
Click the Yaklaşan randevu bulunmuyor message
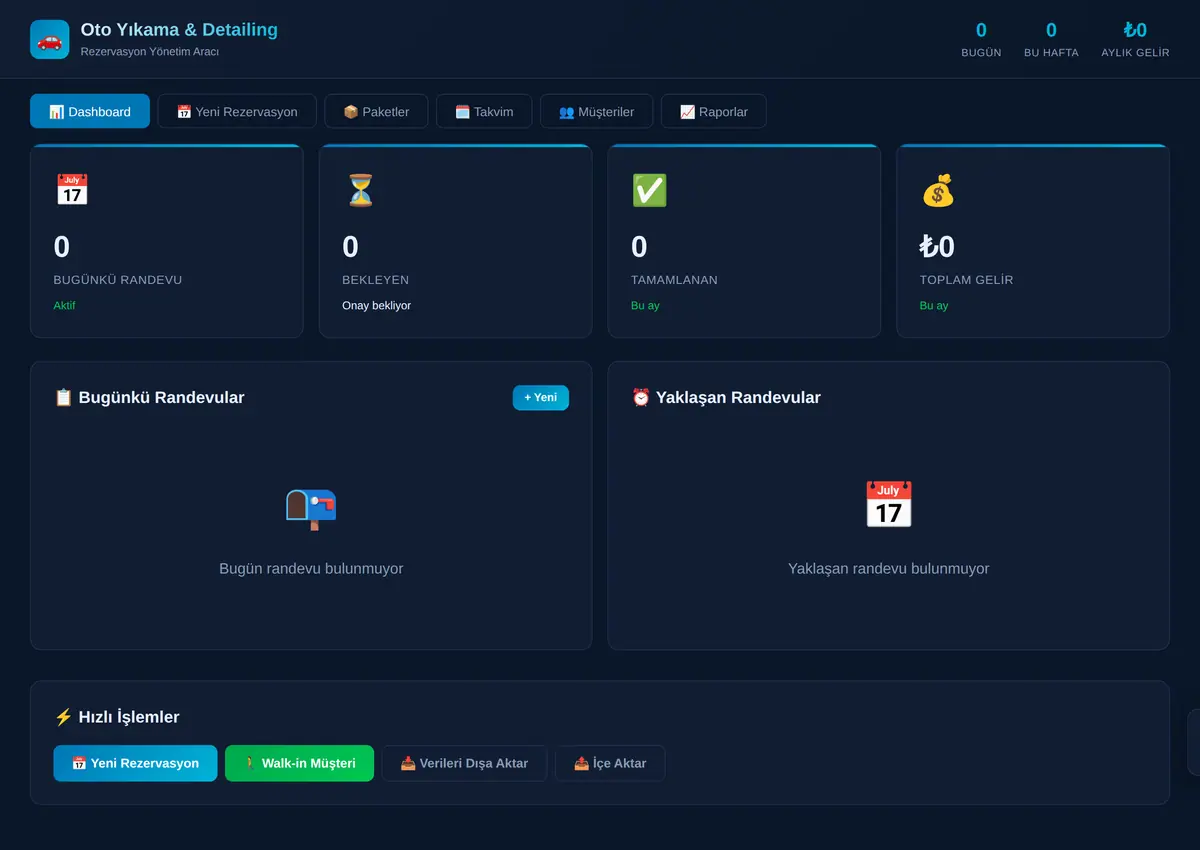(888, 568)
